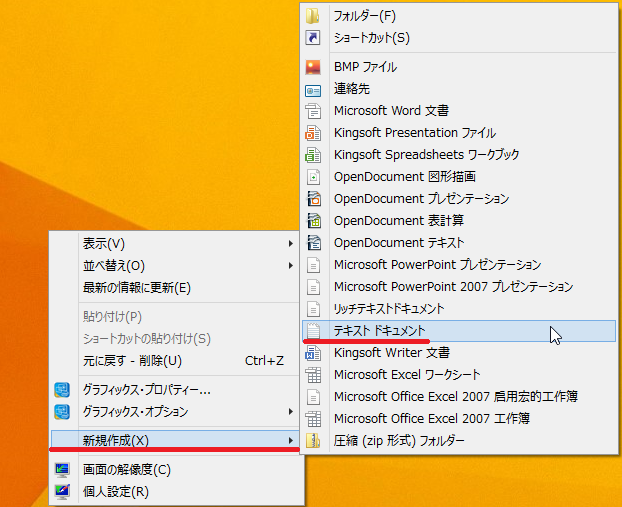Click the disabled ショートカットの貼り付け(S) entry
Screen dimensions: 622x507
click(x=146, y=339)
